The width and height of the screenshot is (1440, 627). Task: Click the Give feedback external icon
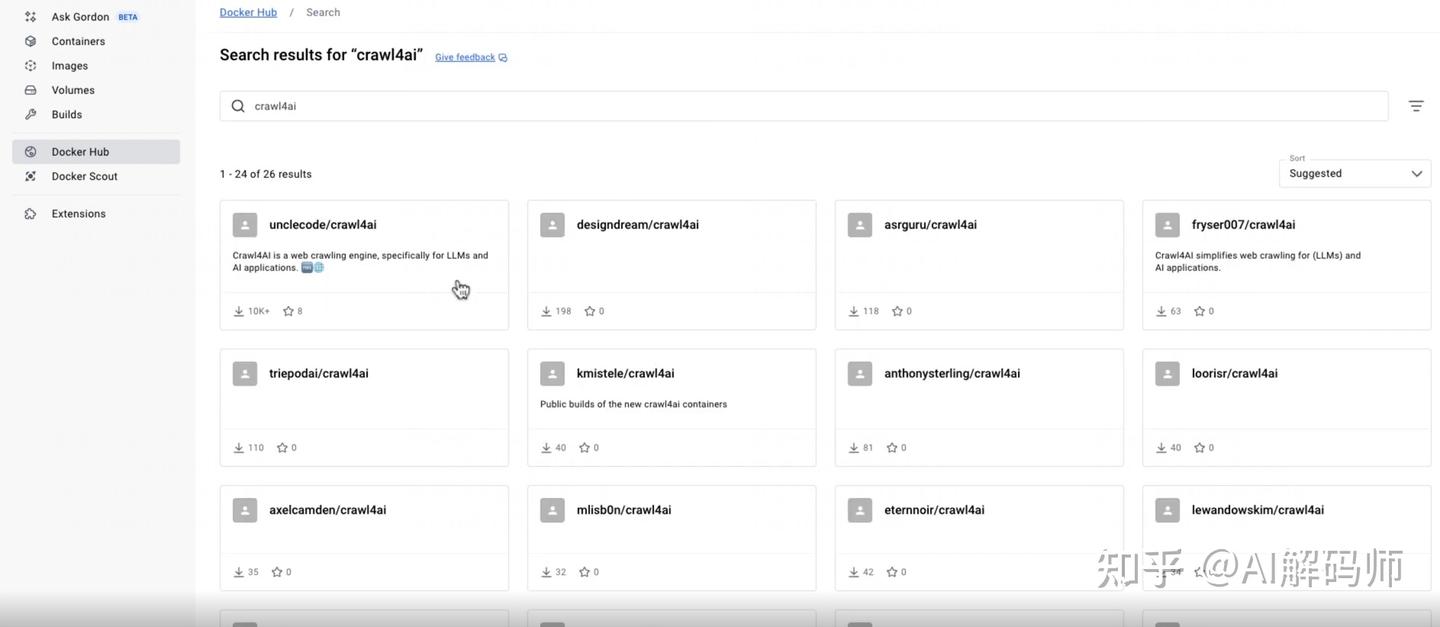[x=503, y=58]
